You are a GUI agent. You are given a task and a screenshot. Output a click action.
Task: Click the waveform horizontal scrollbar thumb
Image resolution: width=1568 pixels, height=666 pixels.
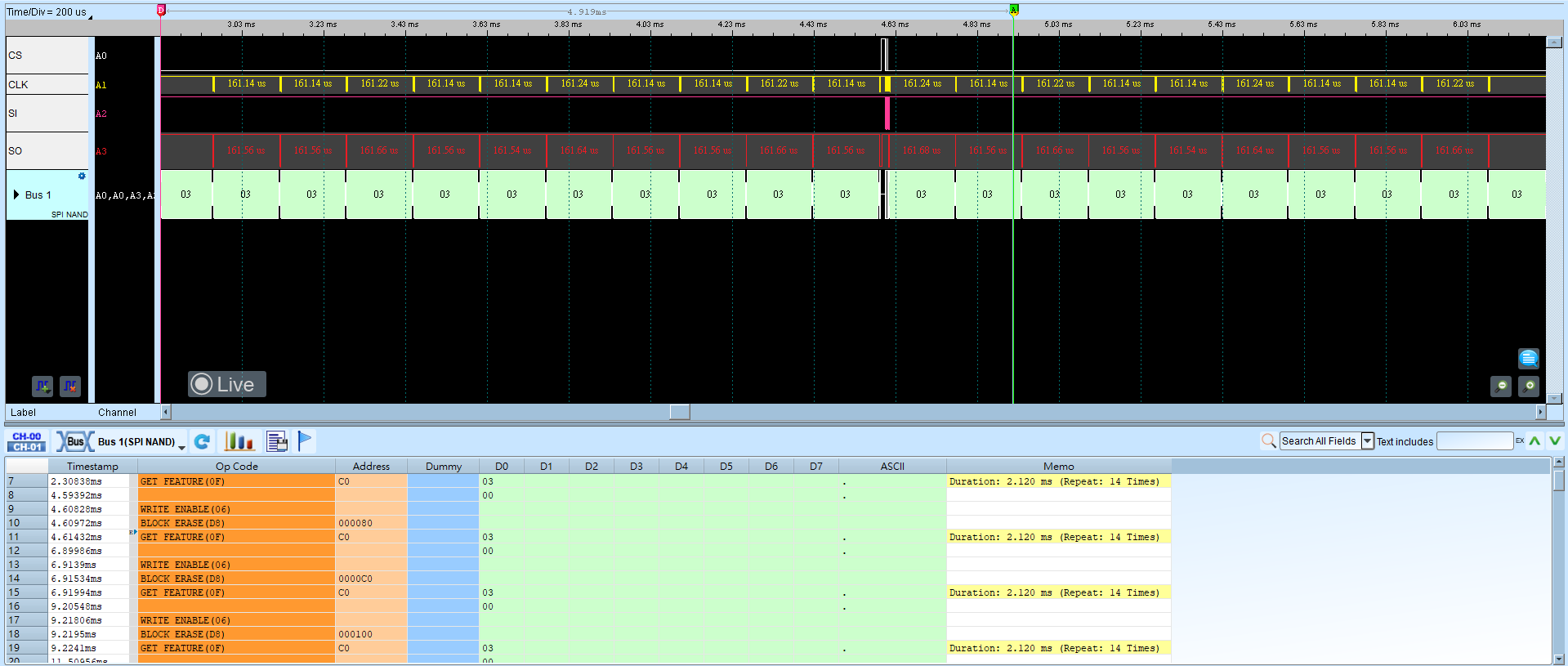point(680,412)
